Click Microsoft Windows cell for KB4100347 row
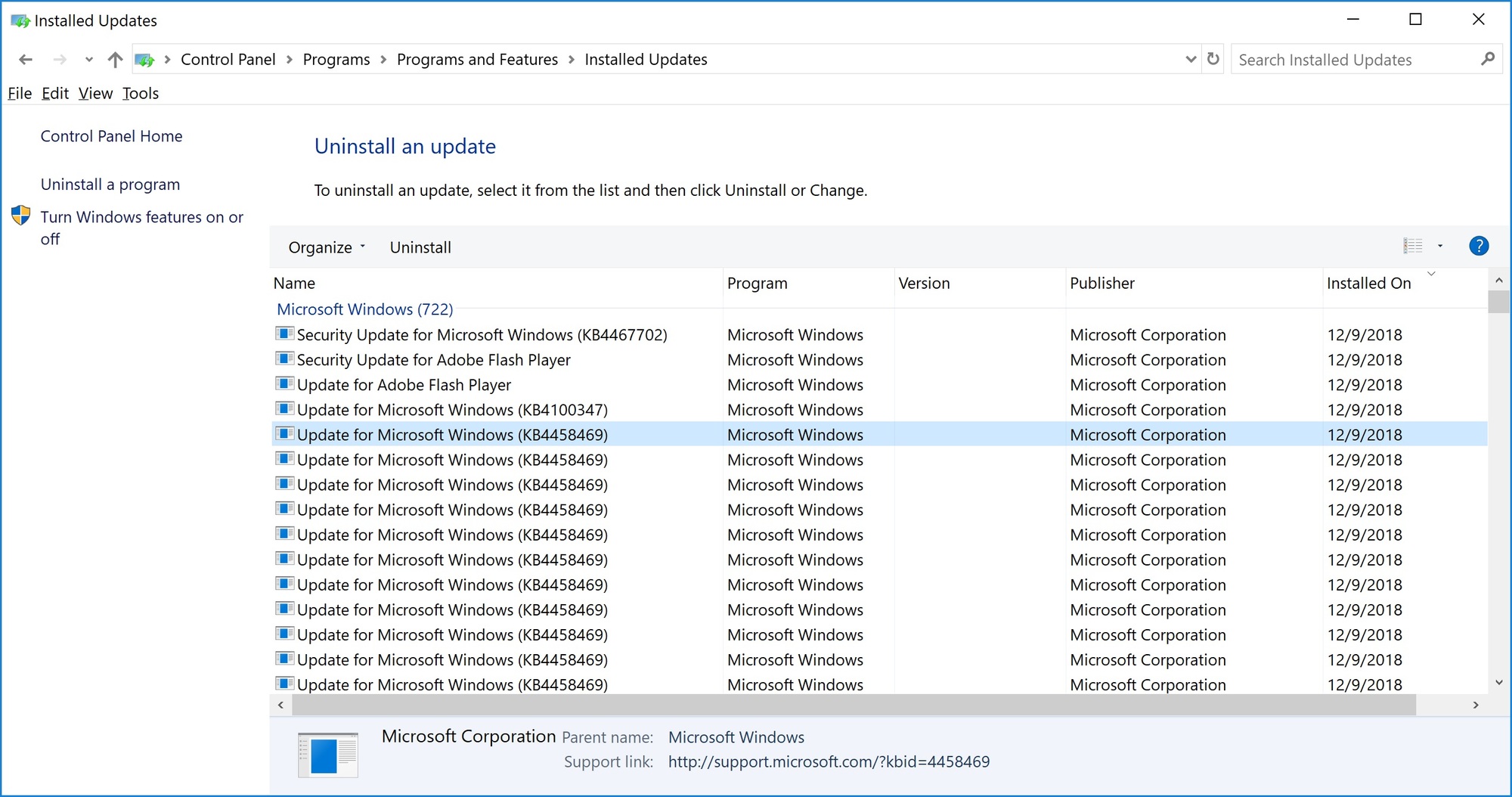Viewport: 1512px width, 797px height. click(795, 410)
